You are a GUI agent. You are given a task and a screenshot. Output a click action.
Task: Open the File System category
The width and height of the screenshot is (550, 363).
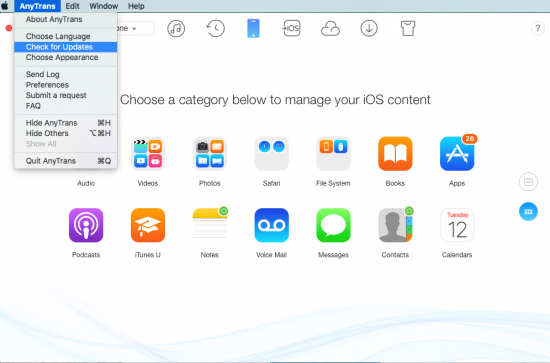click(x=333, y=154)
